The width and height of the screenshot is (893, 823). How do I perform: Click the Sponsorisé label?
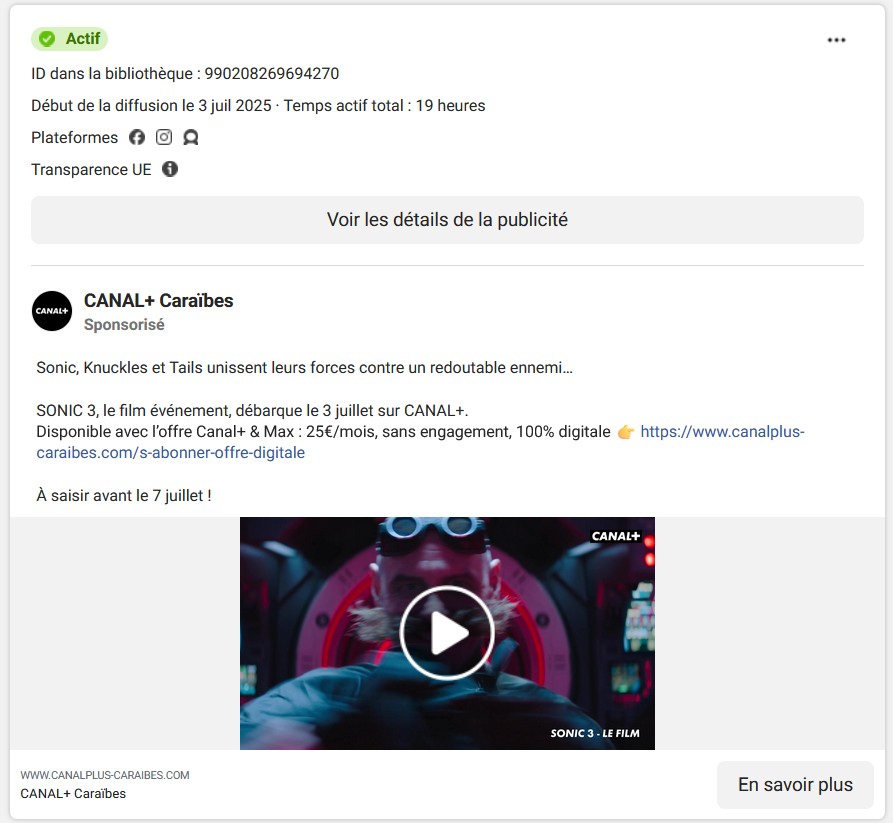tap(124, 325)
